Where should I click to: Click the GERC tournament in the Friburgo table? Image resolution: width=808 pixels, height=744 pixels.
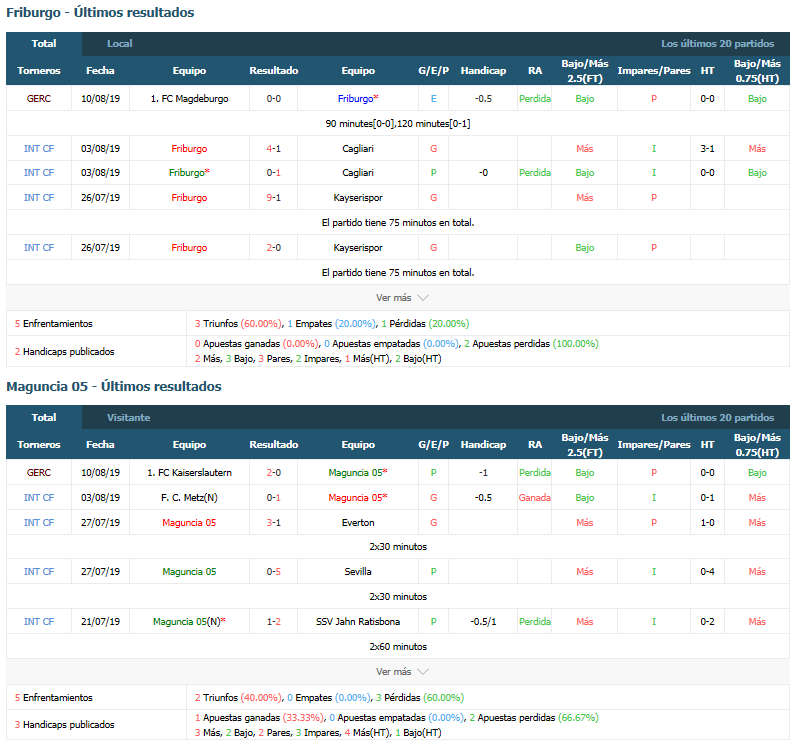click(x=39, y=98)
